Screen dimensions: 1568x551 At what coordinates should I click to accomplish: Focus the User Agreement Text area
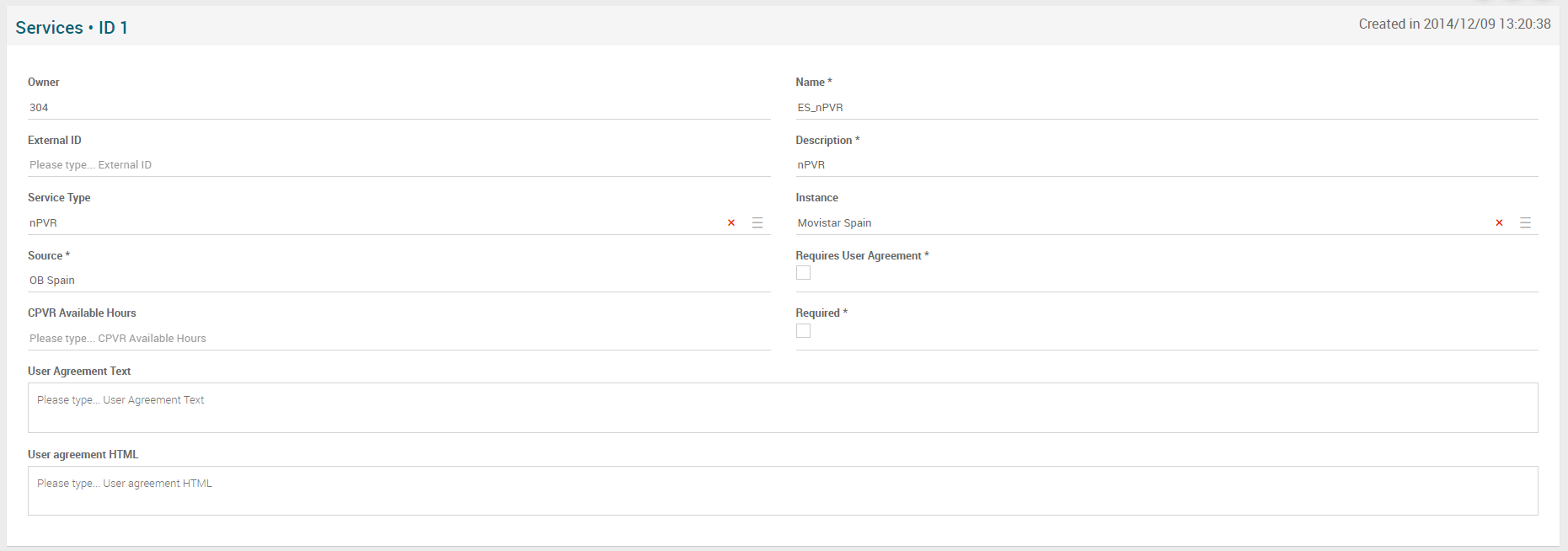click(782, 408)
